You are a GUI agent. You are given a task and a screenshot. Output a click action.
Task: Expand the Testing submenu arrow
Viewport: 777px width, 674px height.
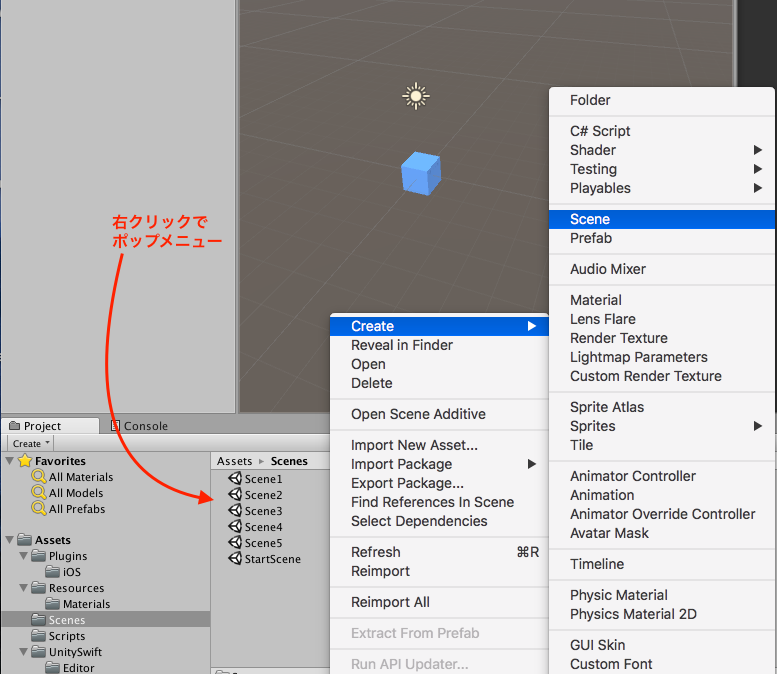pos(758,169)
